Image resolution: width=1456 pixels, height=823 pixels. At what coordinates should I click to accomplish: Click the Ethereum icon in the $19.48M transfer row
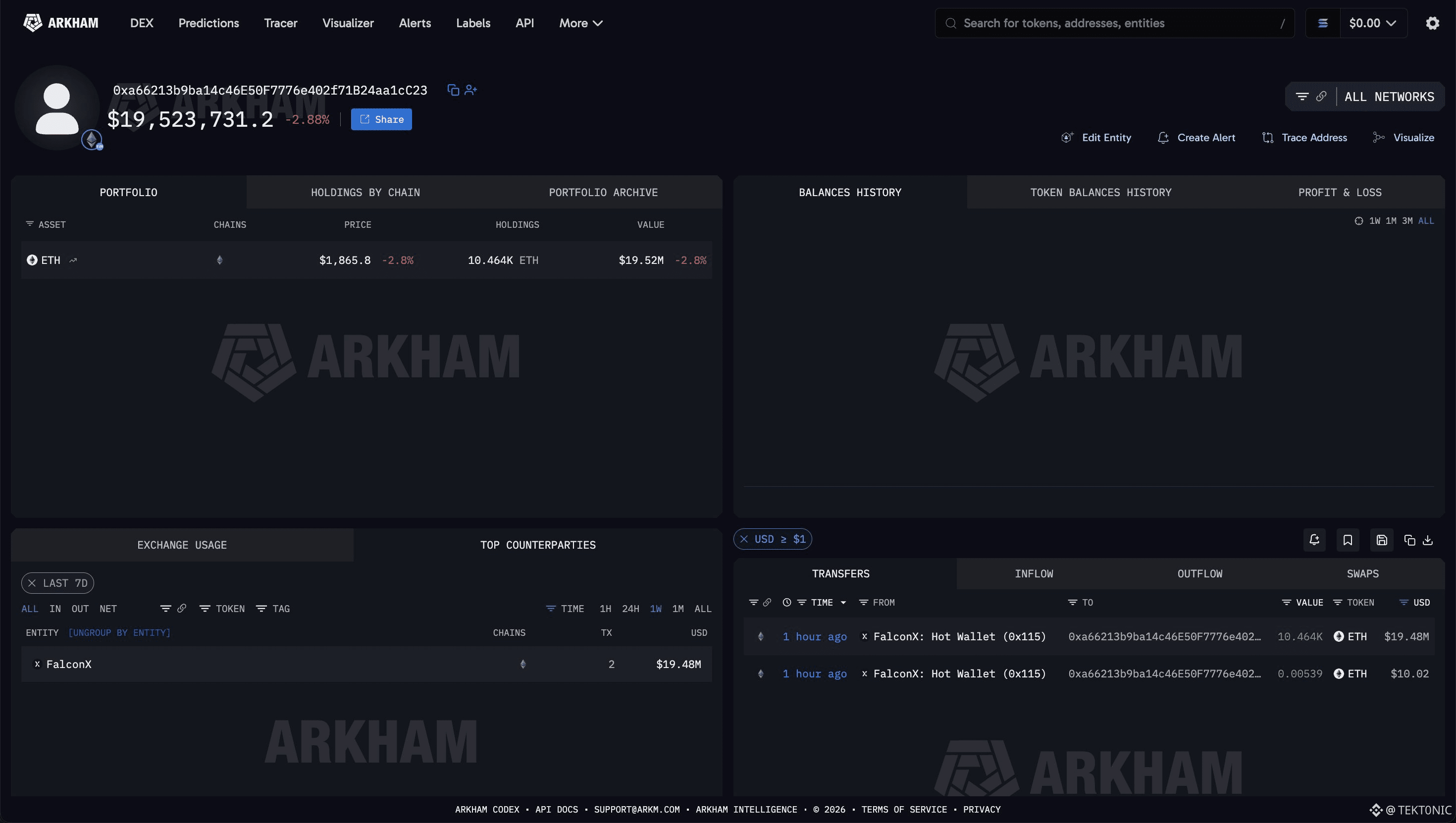point(761,636)
